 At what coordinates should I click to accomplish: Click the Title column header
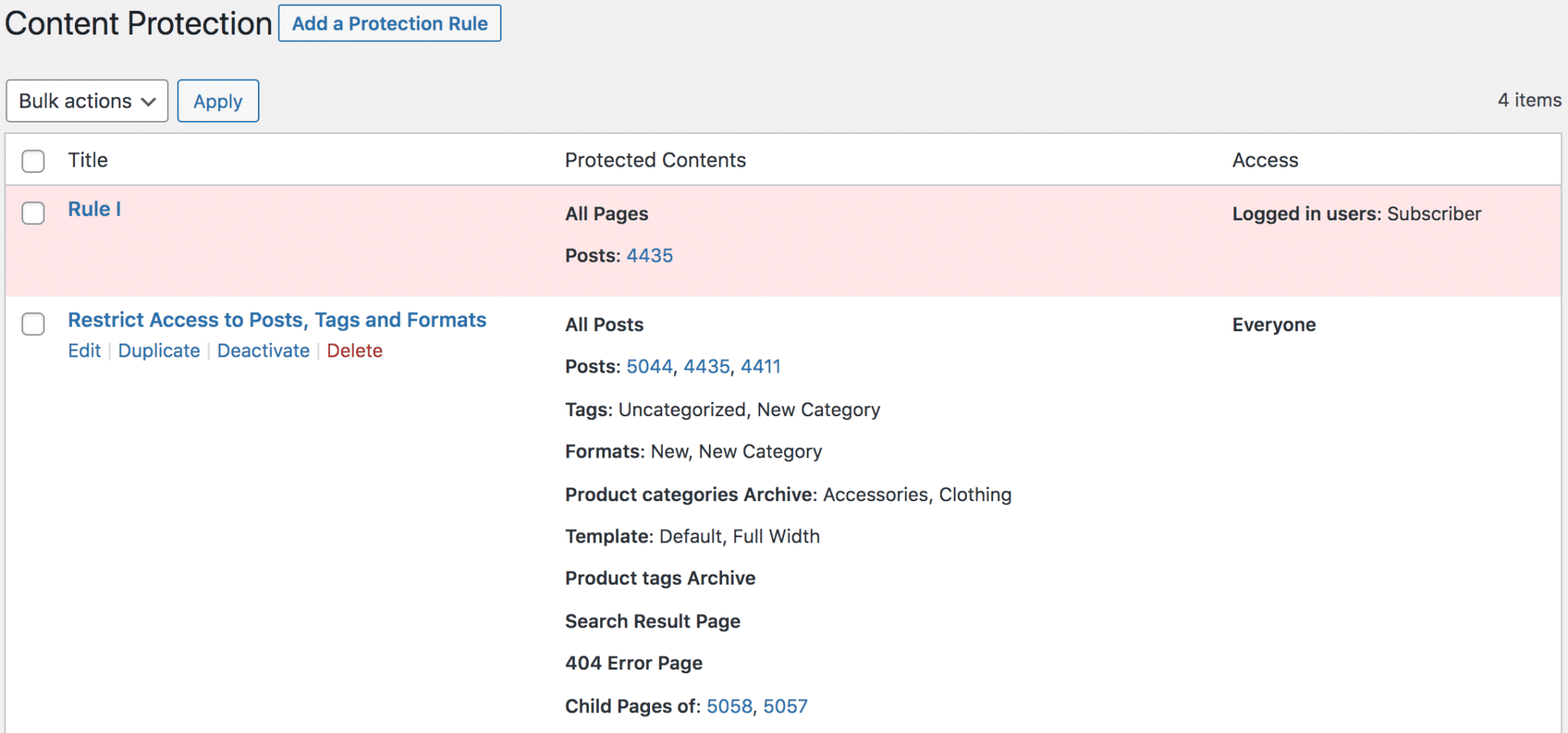coord(88,160)
